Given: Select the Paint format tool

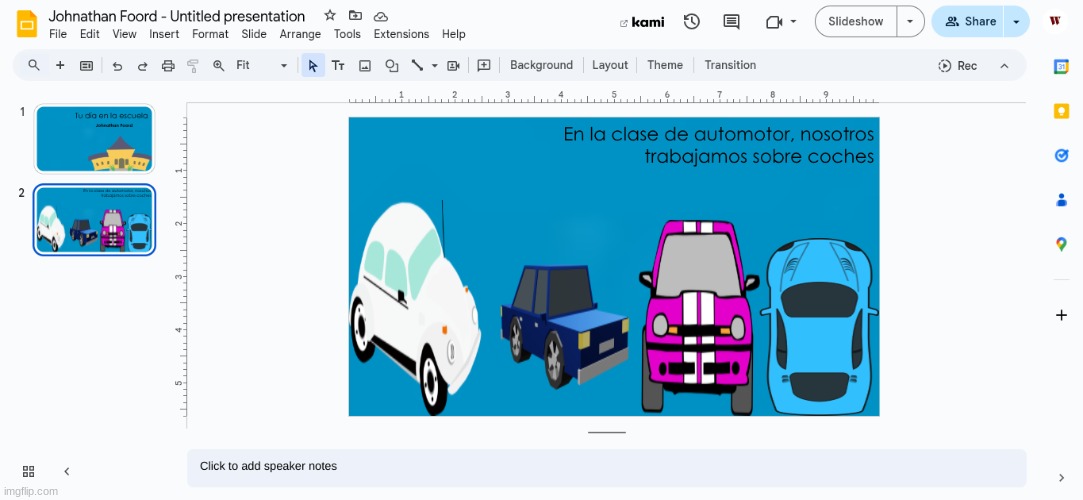Looking at the screenshot, I should coord(193,66).
